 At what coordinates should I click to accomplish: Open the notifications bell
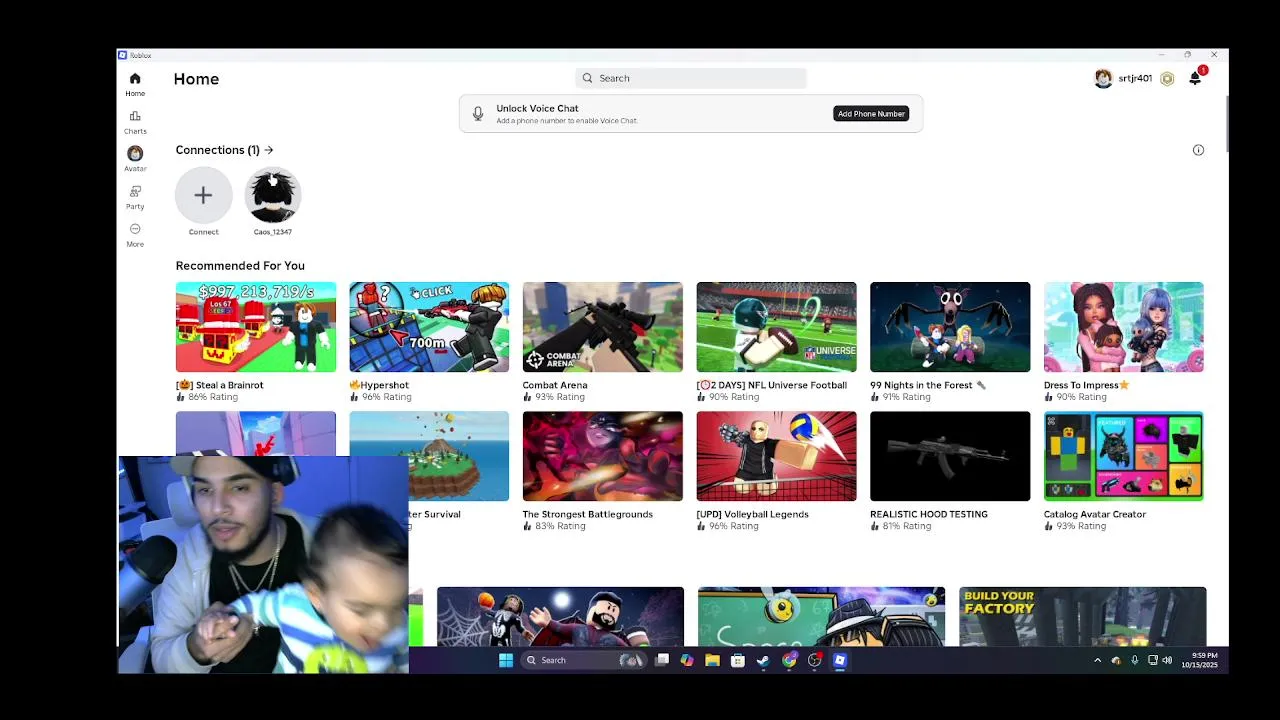tap(1195, 79)
